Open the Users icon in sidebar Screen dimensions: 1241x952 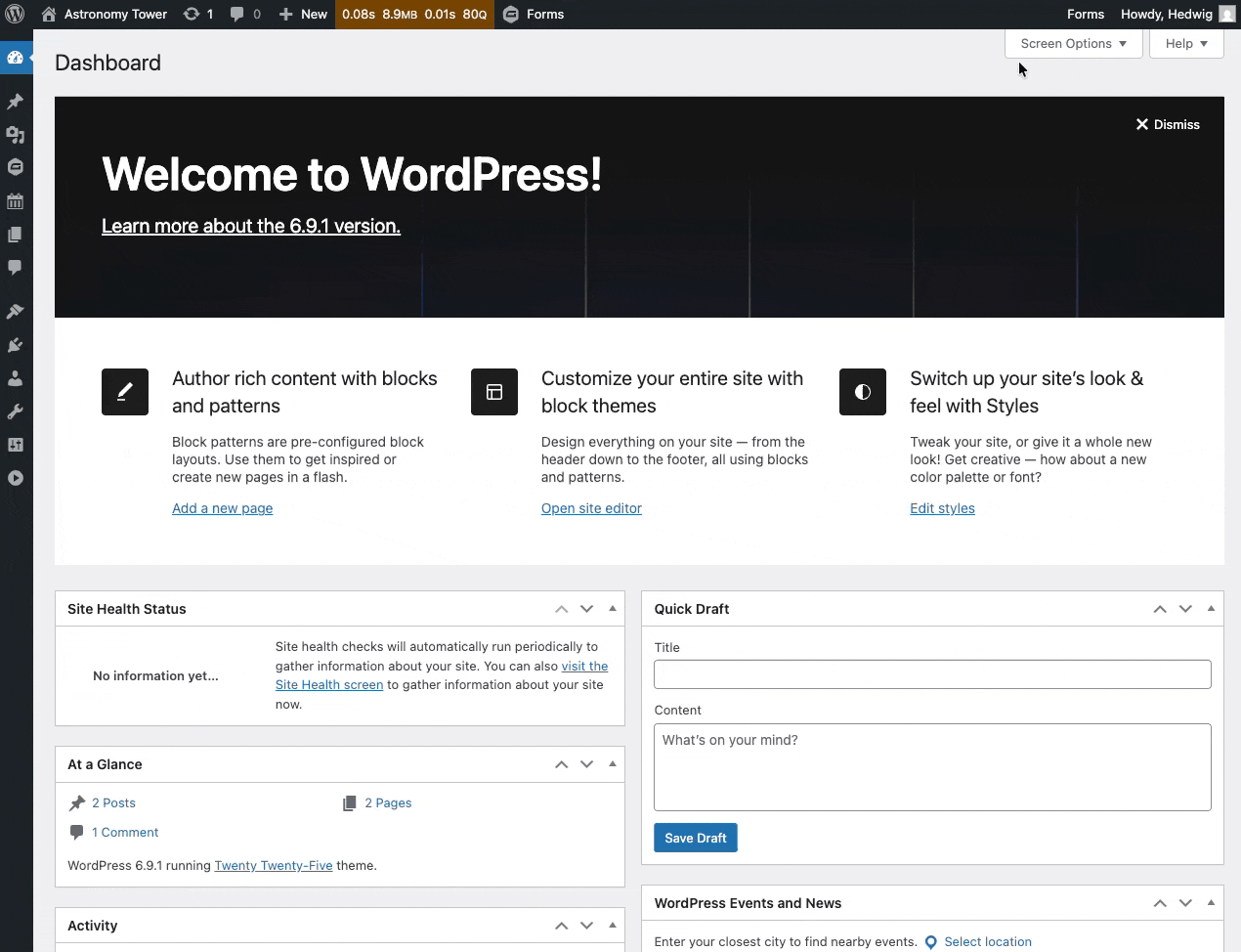[x=15, y=378]
